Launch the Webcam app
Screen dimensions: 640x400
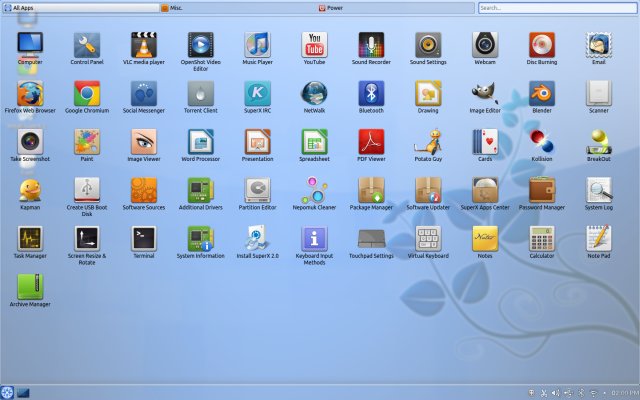coord(485,45)
